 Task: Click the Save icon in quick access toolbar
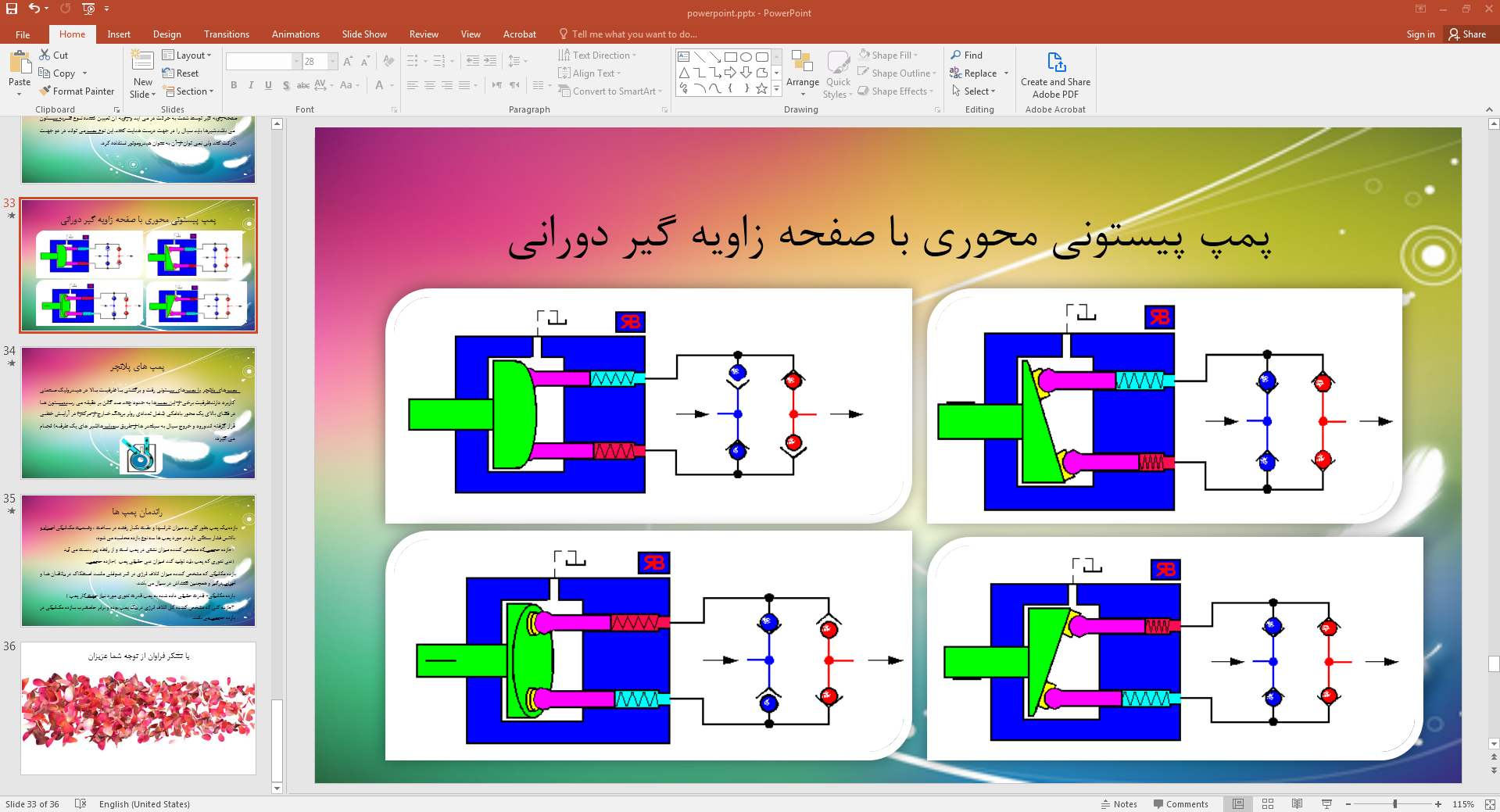12,9
